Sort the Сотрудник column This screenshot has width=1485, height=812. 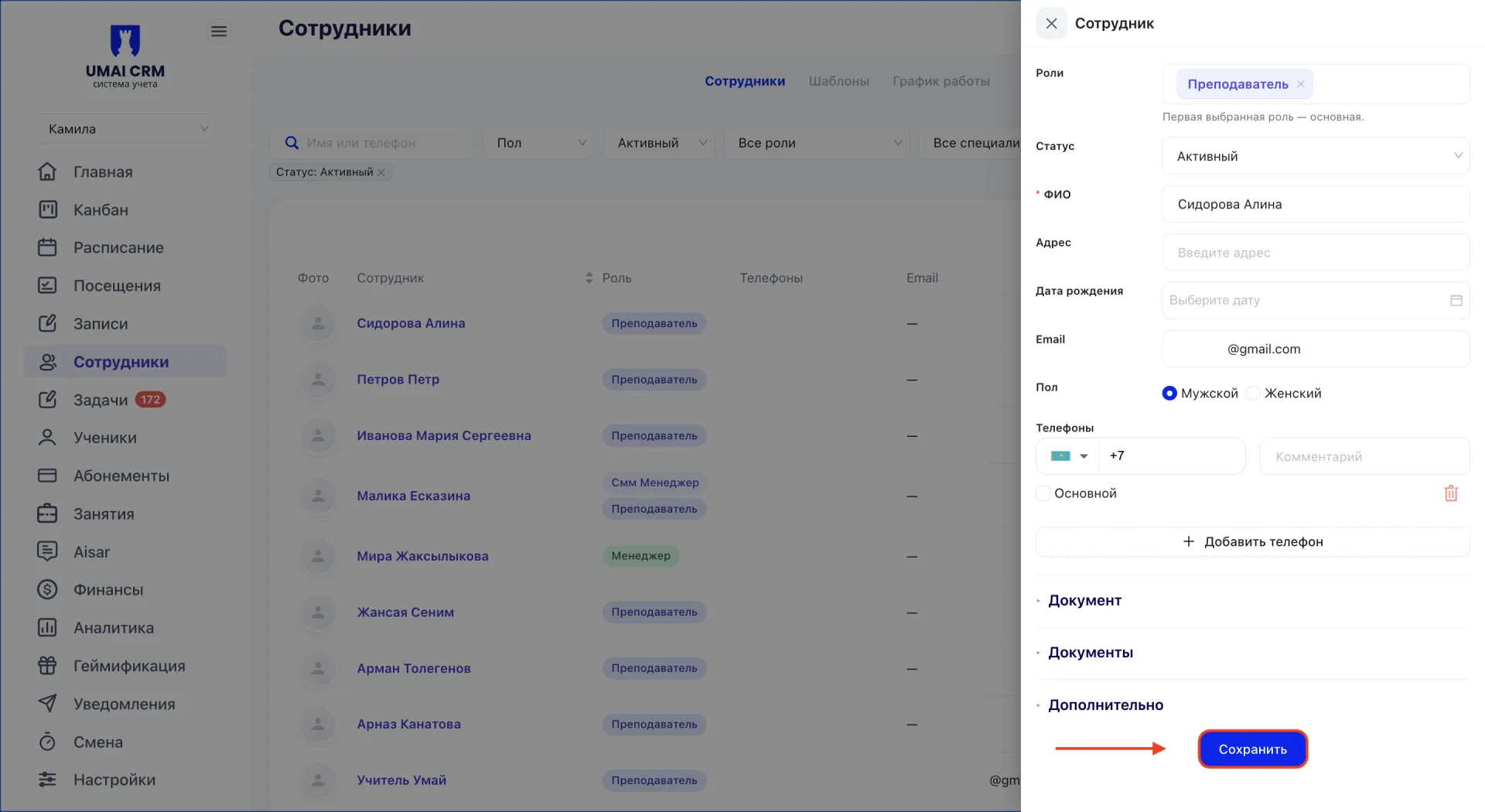(589, 278)
